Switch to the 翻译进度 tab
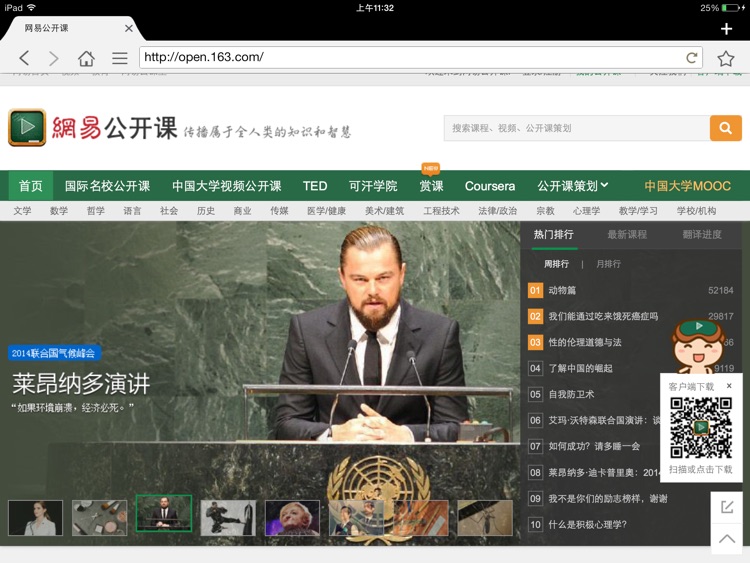The image size is (750, 563). 702,234
